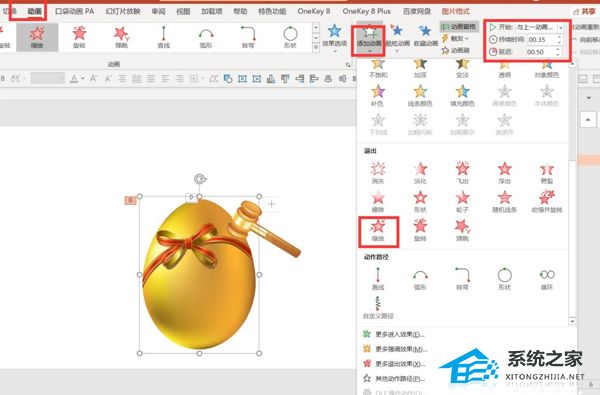This screenshot has height=395, width=600.
Task: Switch to the 动画 ribbon tab
Action: coord(34,11)
